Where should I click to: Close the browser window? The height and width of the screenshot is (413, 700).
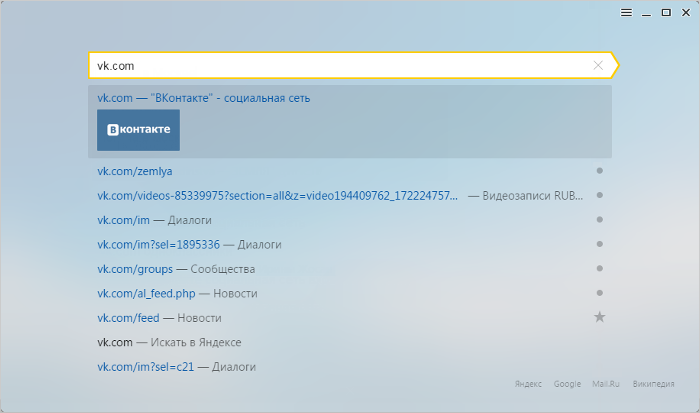(x=686, y=13)
